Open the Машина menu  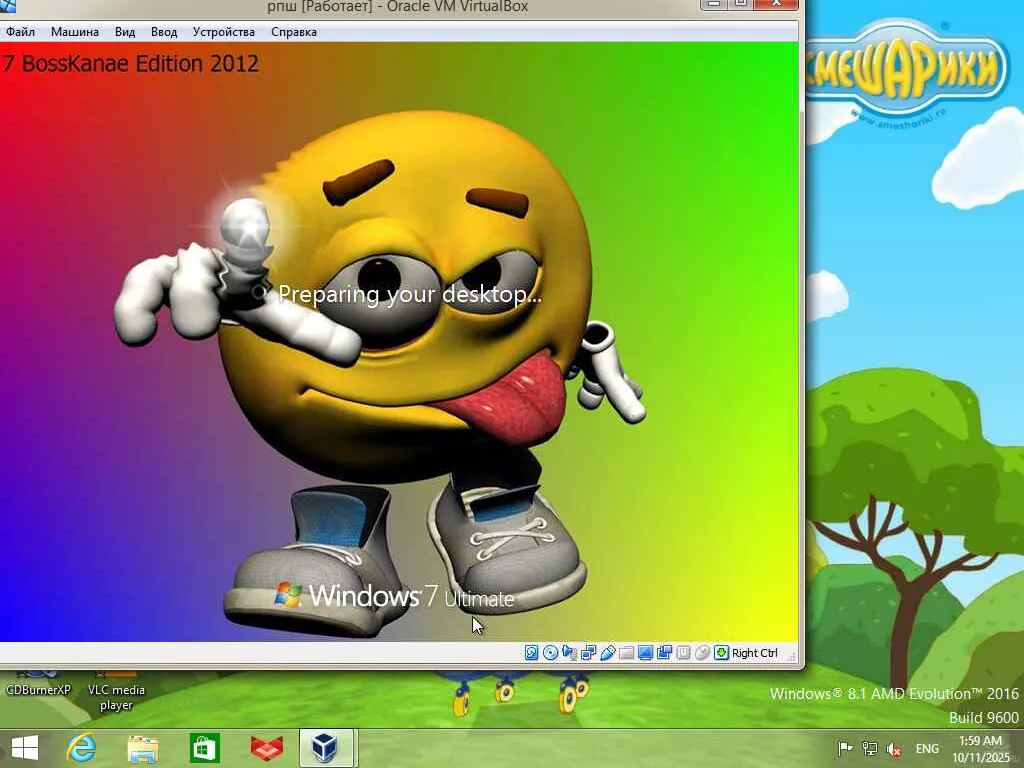tap(74, 32)
